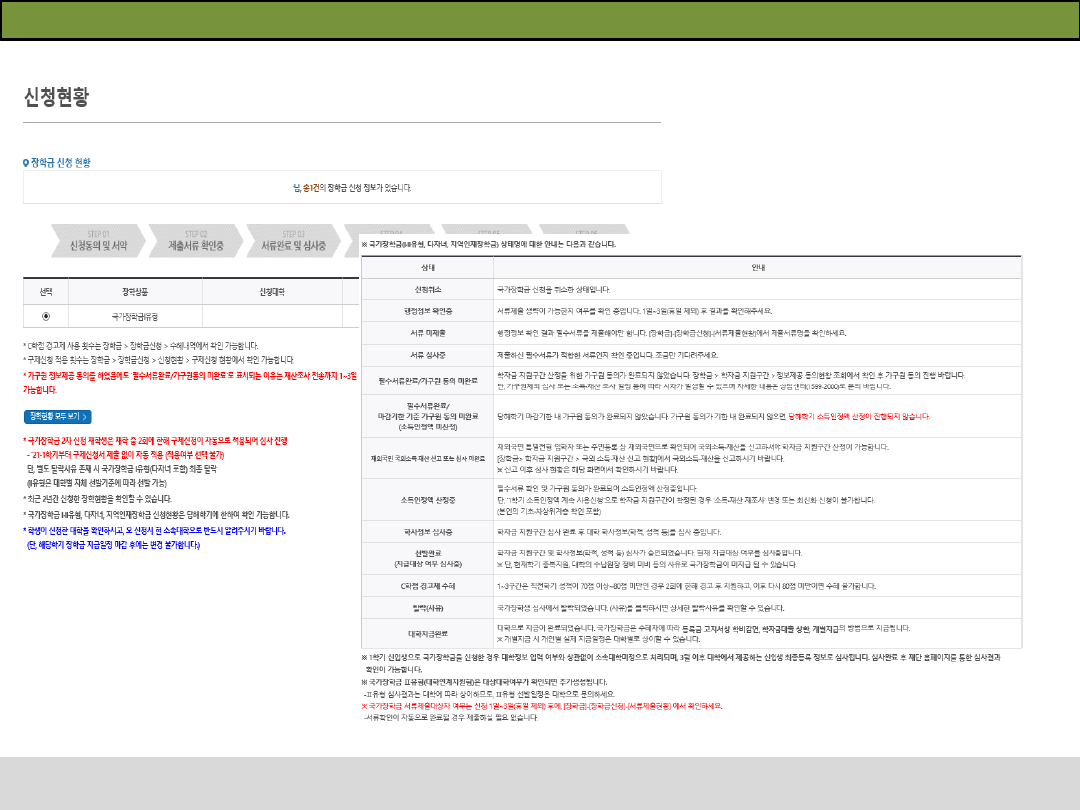Click the 선택 column header
This screenshot has height=810, width=1080.
[x=46, y=291]
